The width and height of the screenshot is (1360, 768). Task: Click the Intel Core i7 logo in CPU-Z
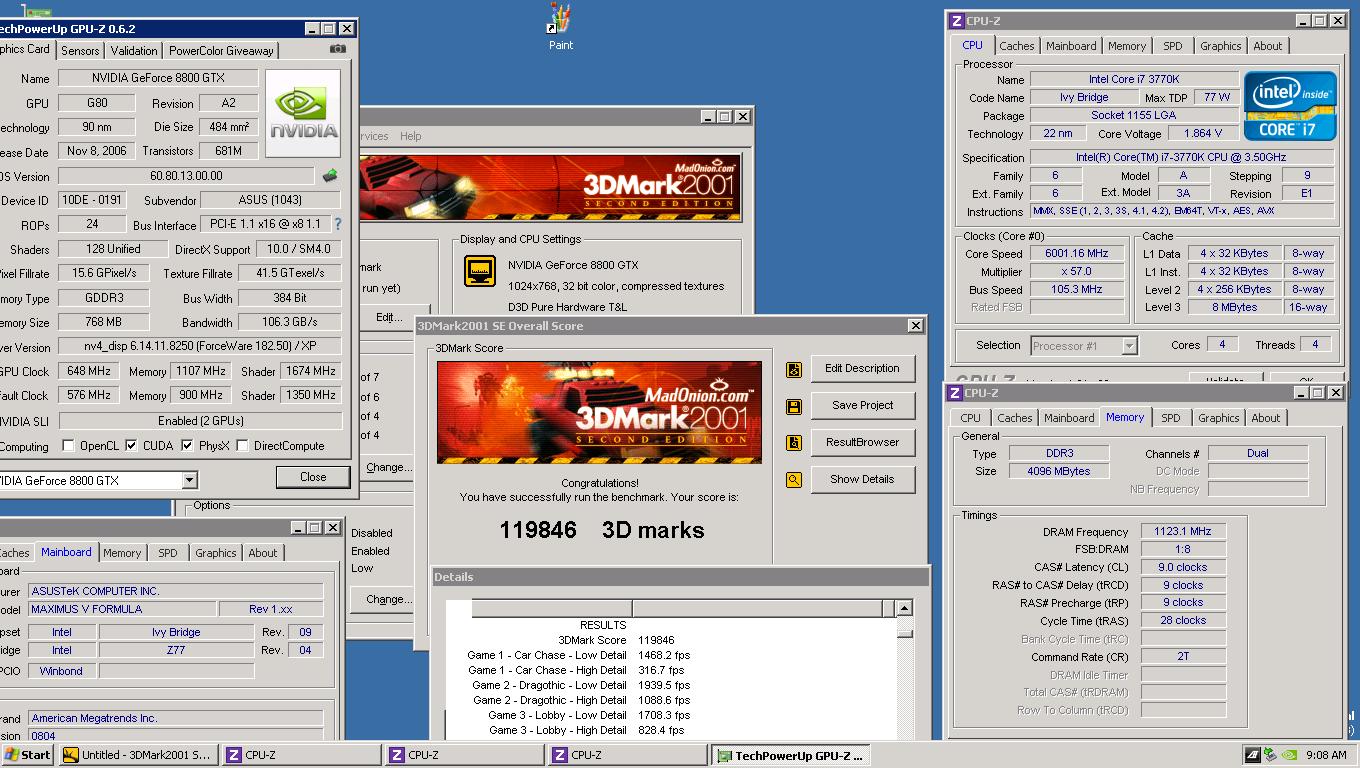(x=1290, y=105)
